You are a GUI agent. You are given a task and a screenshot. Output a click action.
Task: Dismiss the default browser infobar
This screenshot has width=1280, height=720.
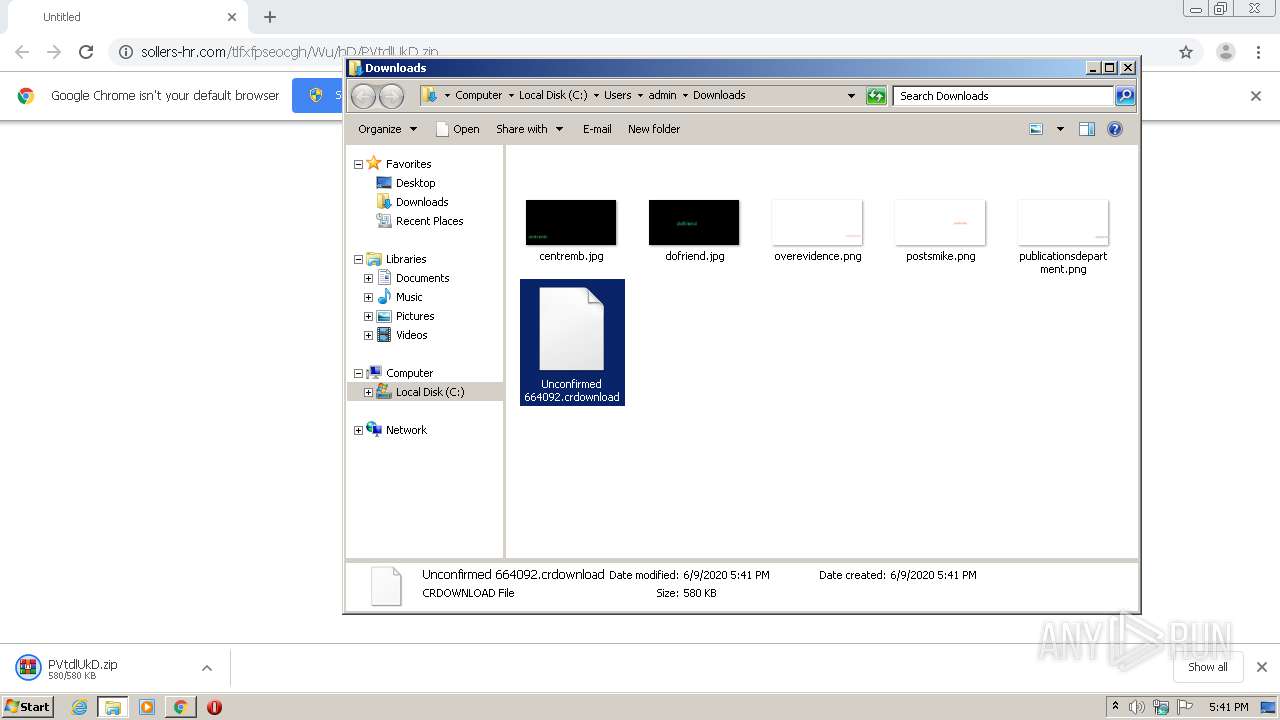click(1256, 96)
